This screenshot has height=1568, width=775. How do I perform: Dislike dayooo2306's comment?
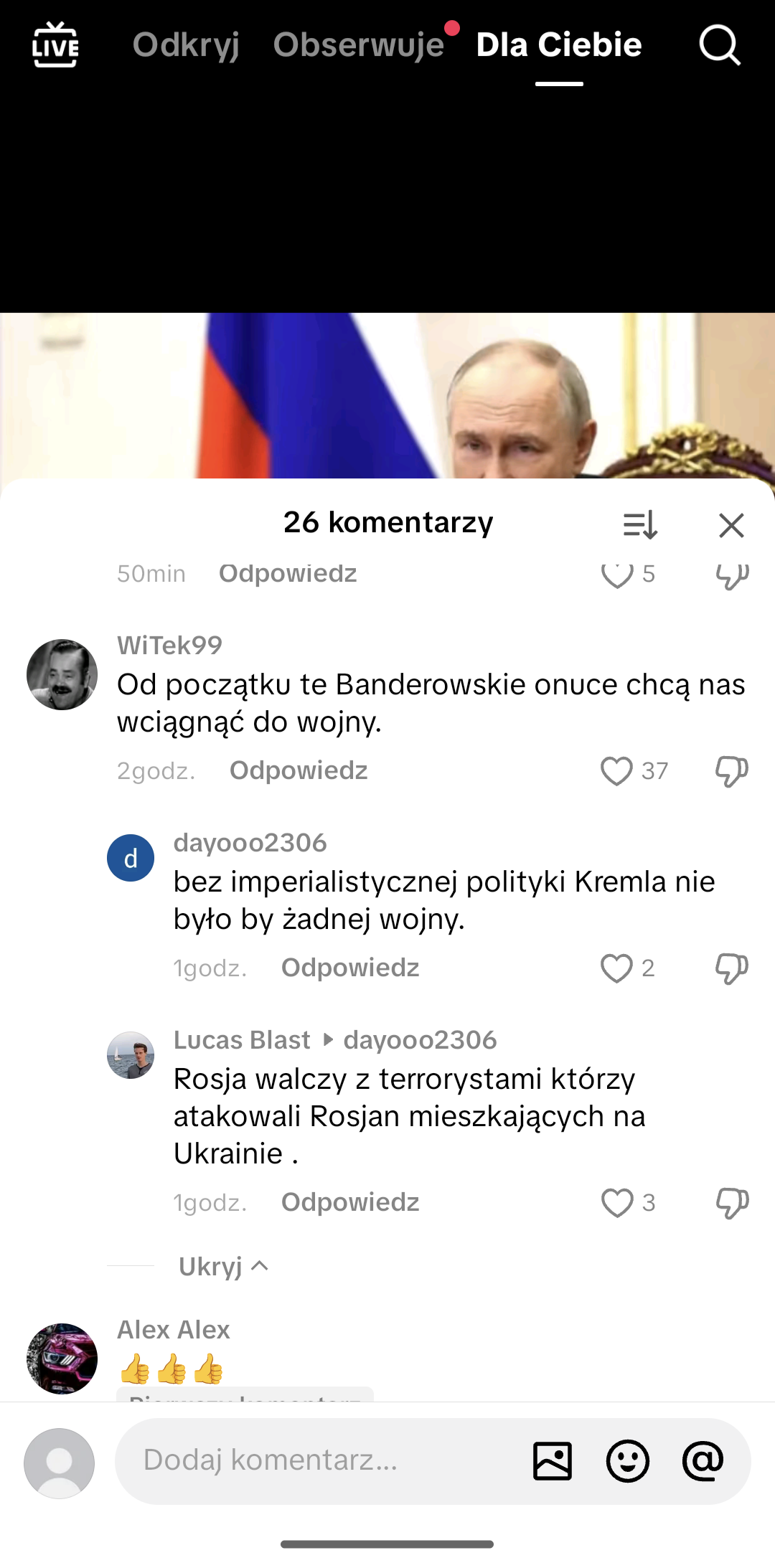732,968
